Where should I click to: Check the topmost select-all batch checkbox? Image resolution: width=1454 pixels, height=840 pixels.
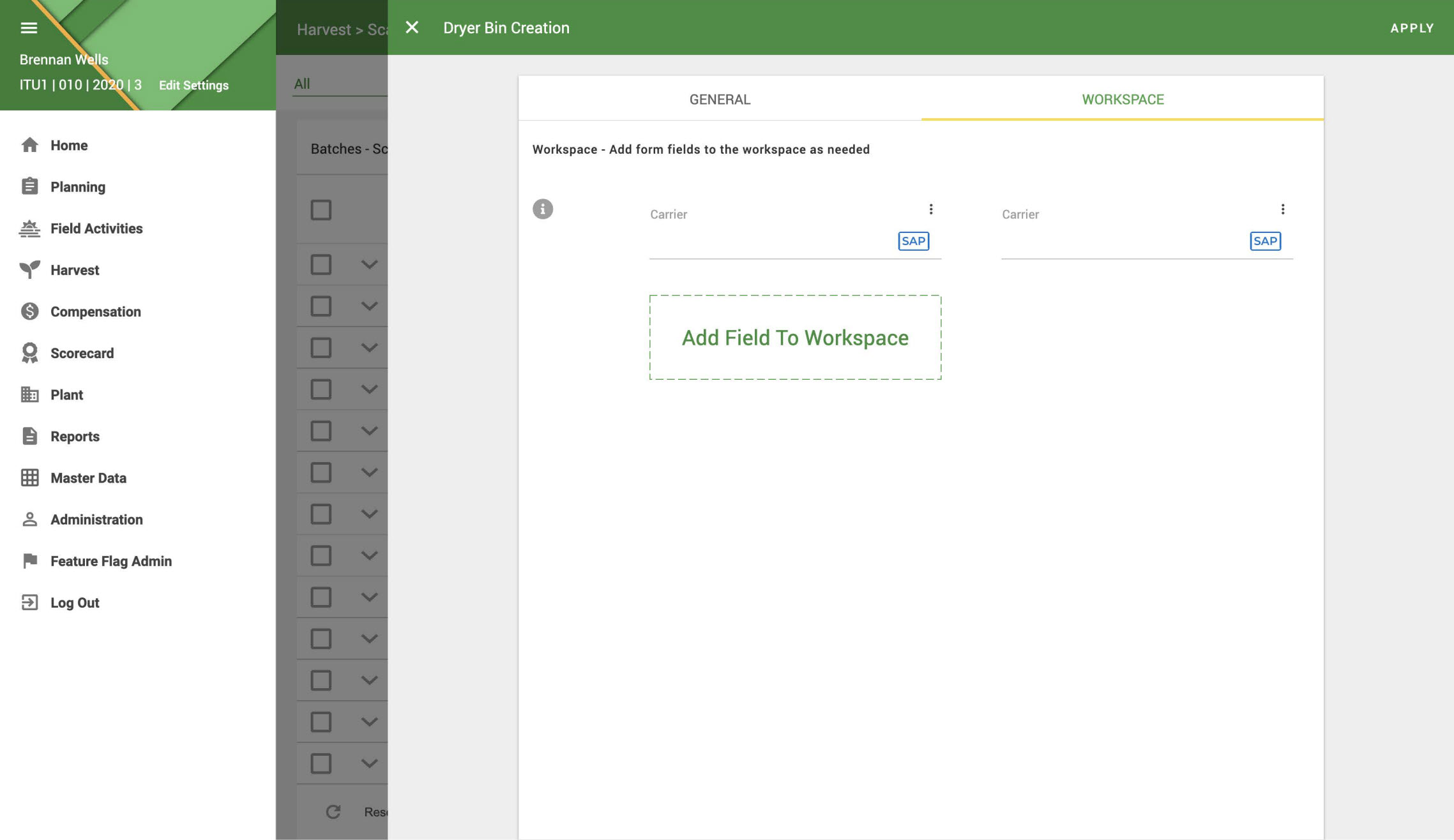321,210
